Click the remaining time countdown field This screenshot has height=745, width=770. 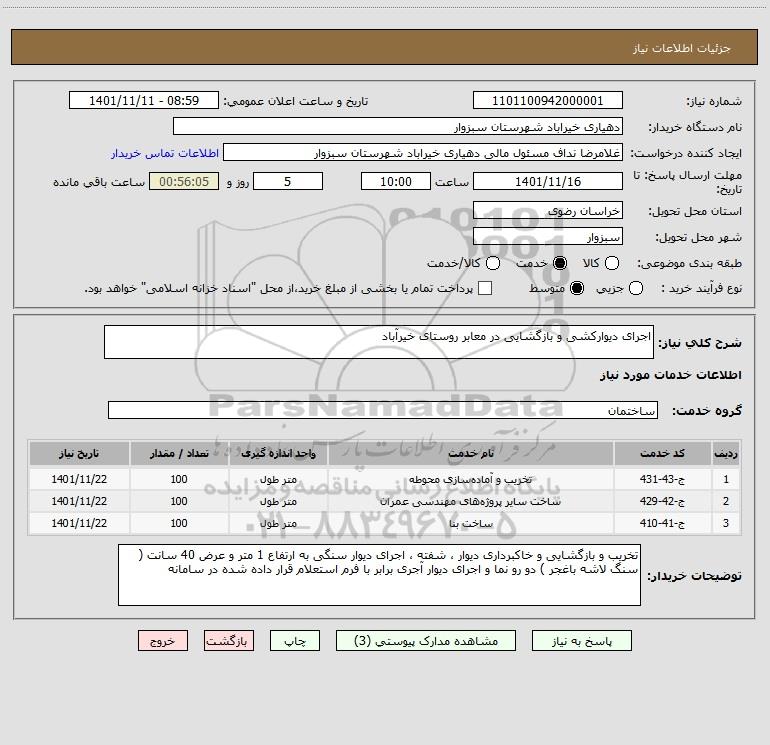pos(184,182)
